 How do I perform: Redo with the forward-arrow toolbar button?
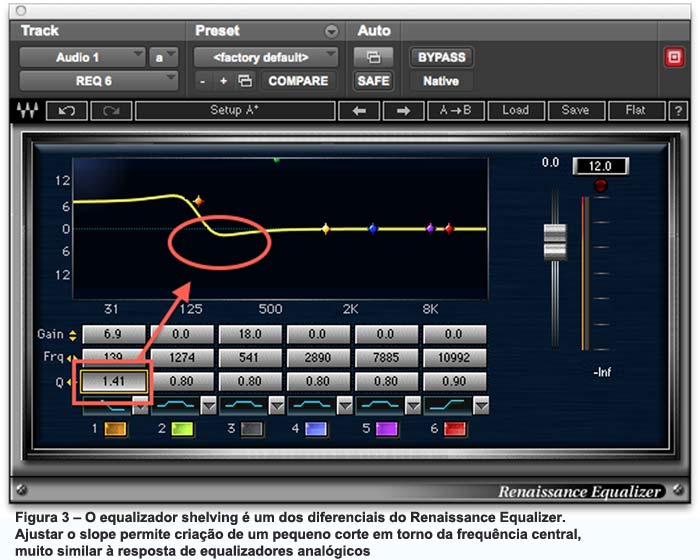(111, 110)
